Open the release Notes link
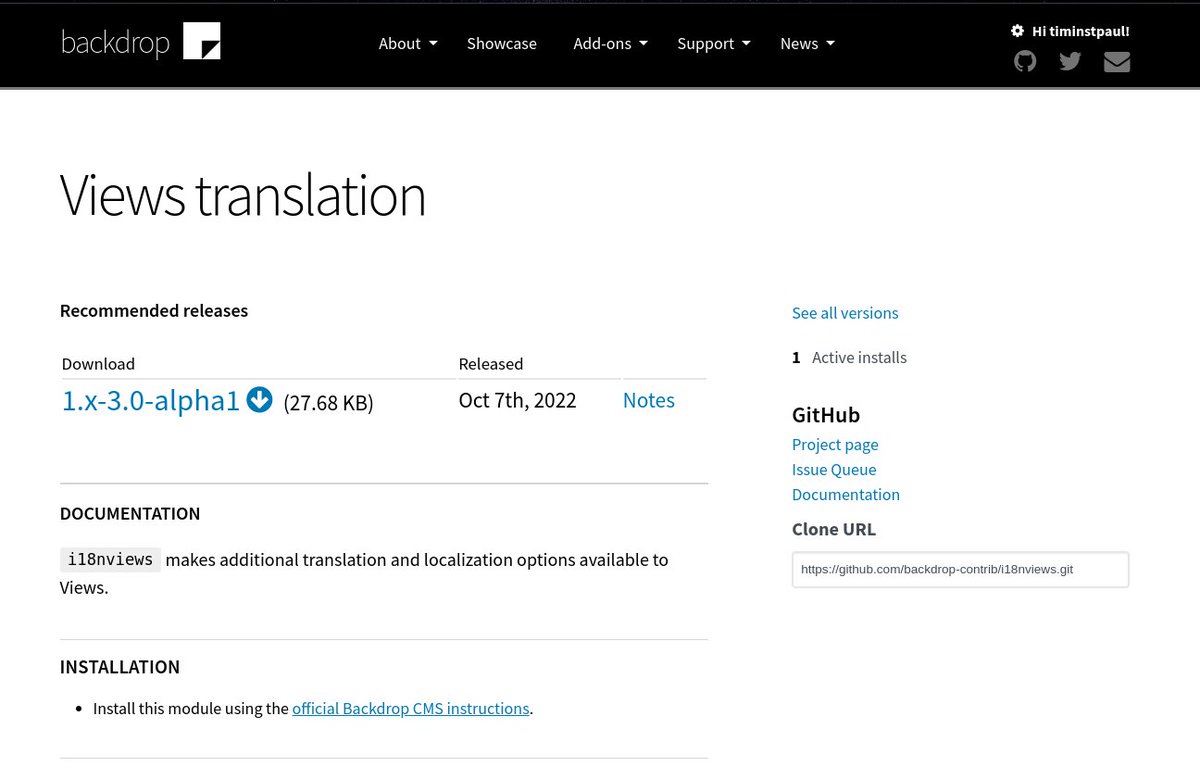Screen dimensions: 1200x779 click(x=649, y=400)
